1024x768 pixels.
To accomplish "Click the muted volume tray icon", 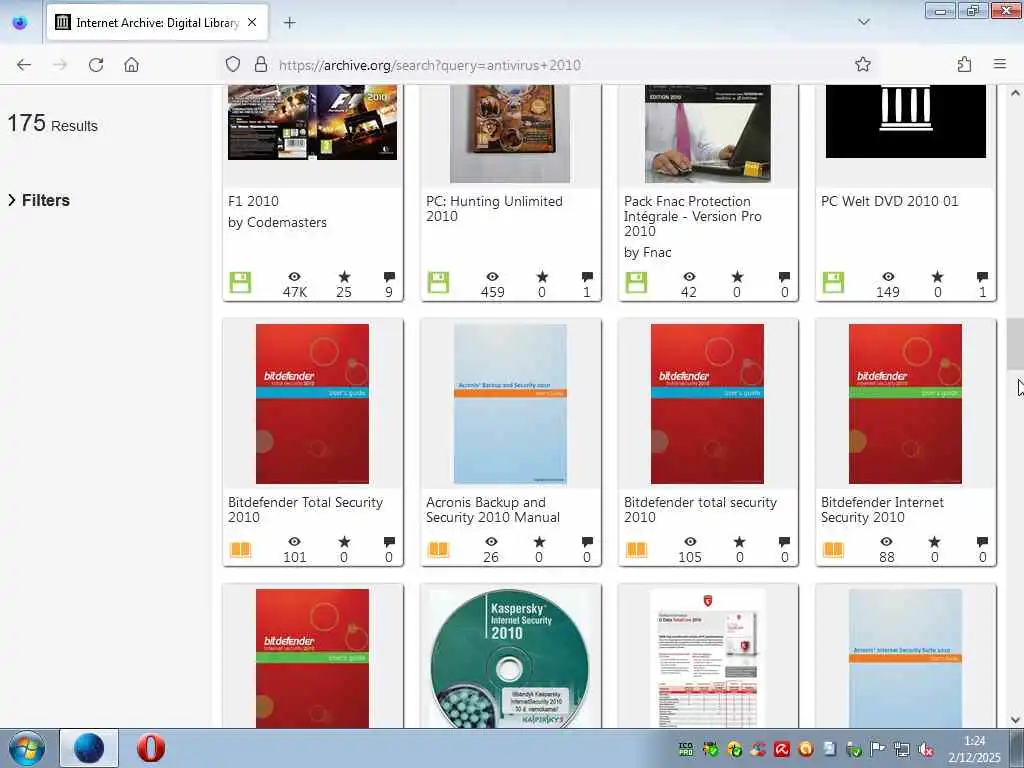I will point(926,749).
